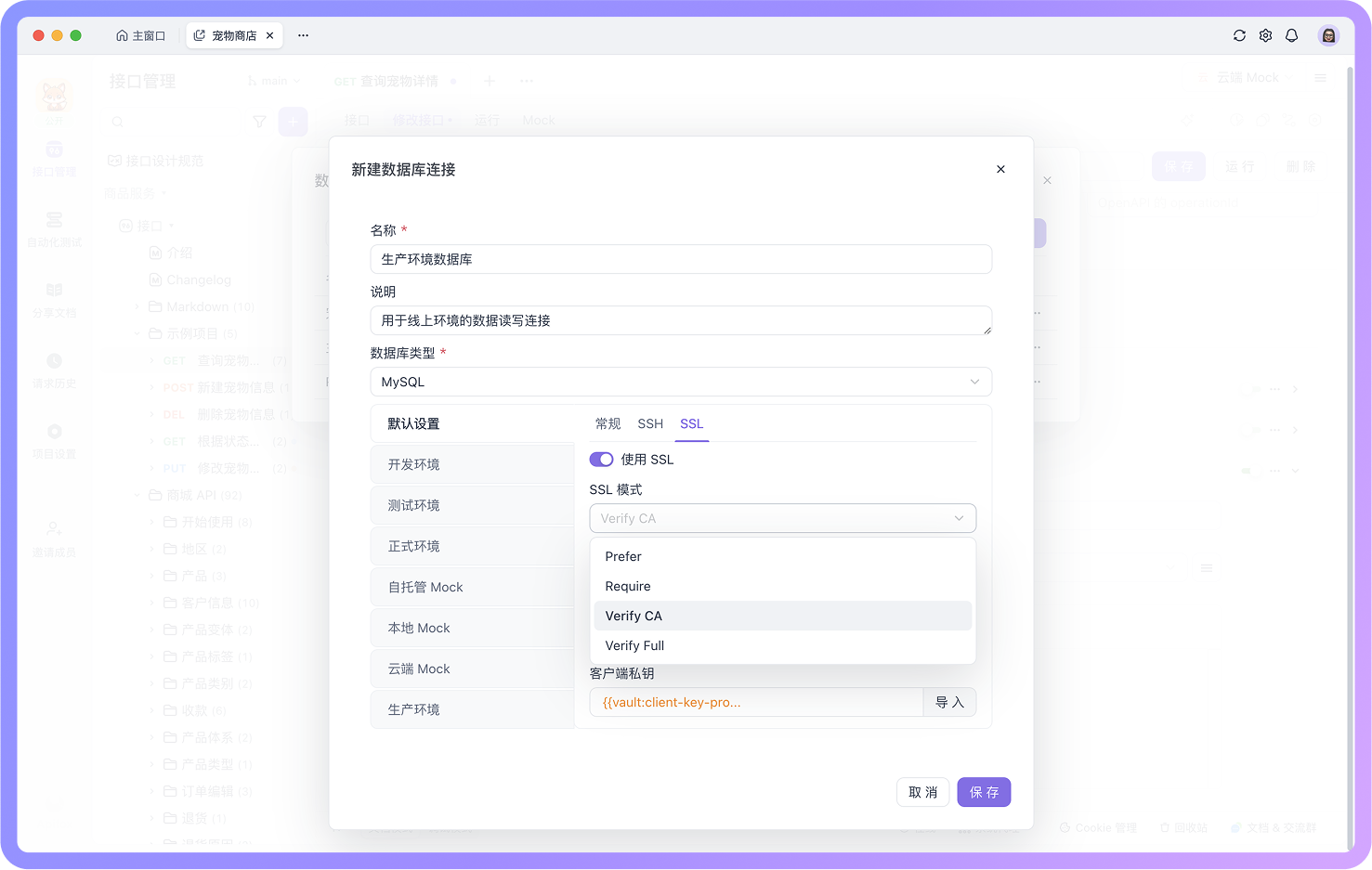
Task: Open settings gear in title bar
Action: click(x=1265, y=35)
